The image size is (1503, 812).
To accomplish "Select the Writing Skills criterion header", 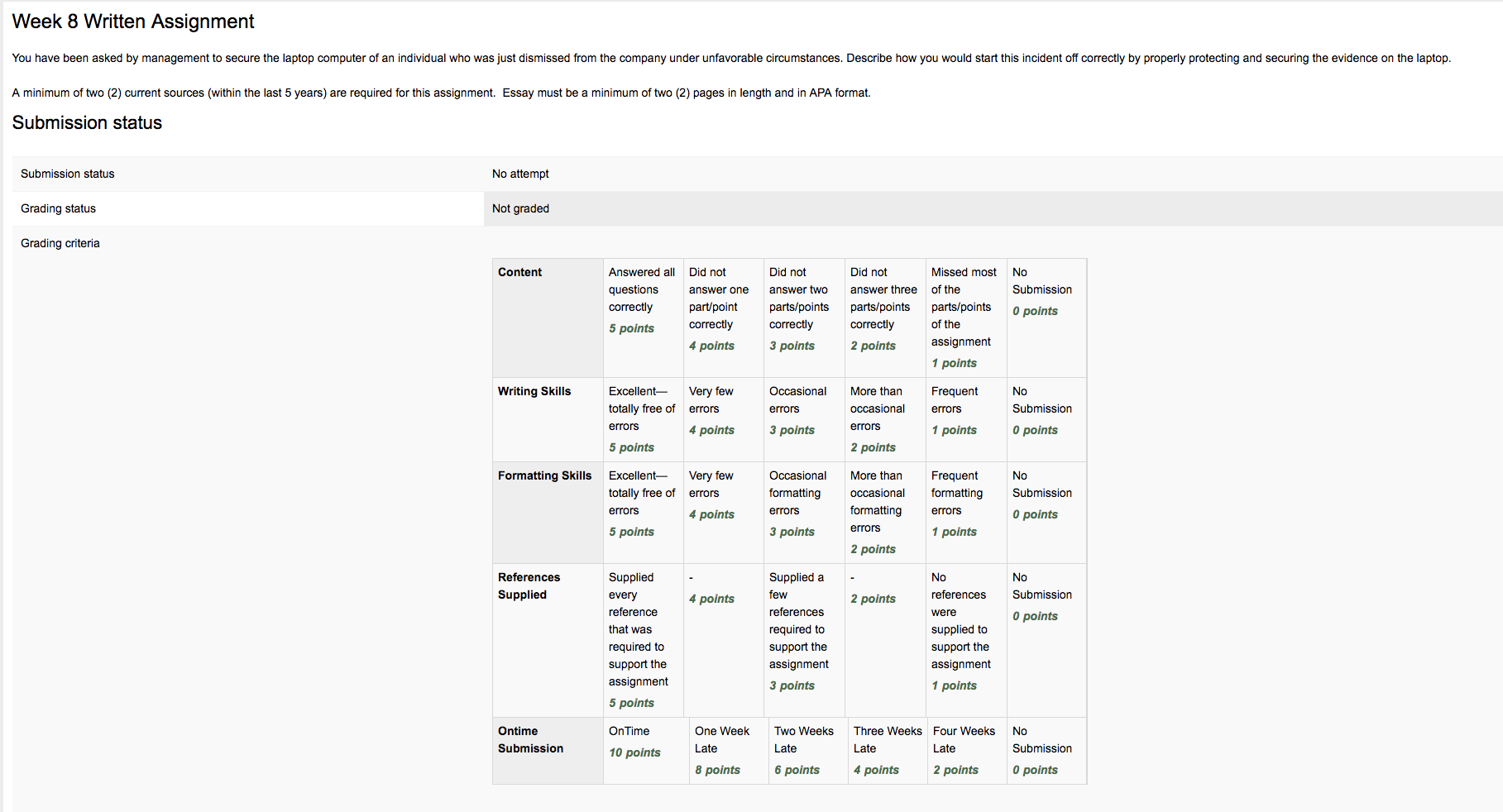I will tap(548, 420).
